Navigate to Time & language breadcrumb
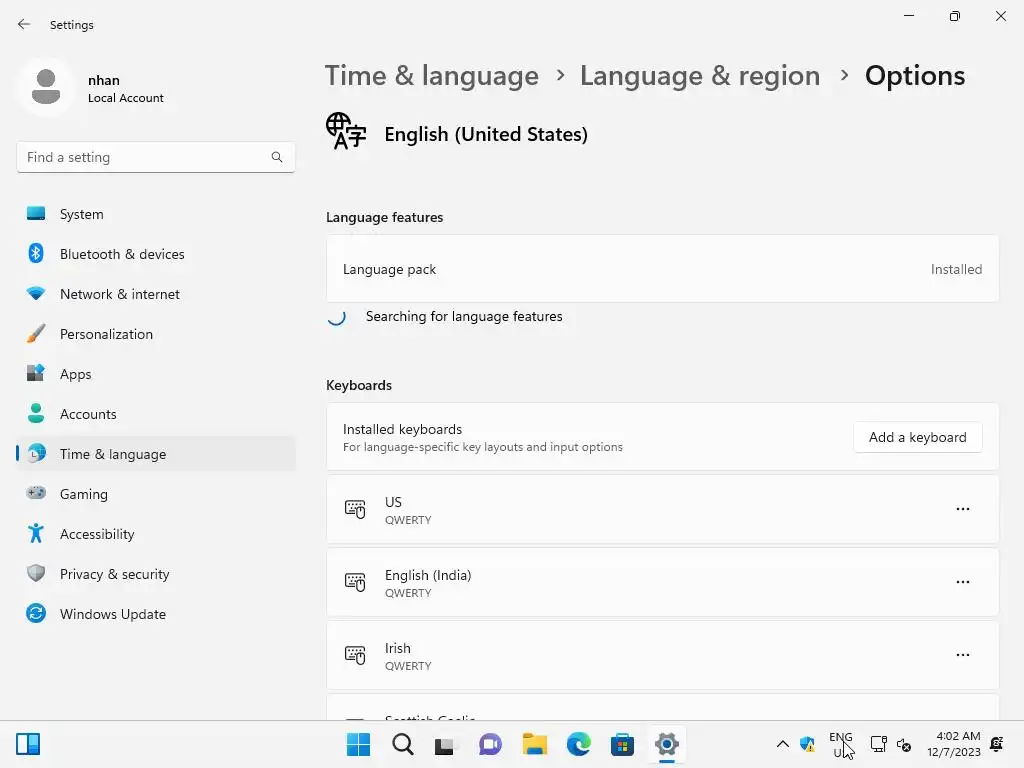The image size is (1024, 768). [x=432, y=76]
